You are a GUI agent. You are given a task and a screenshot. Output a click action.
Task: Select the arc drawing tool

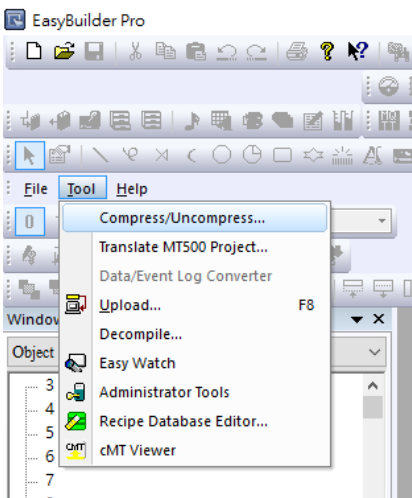point(192,155)
